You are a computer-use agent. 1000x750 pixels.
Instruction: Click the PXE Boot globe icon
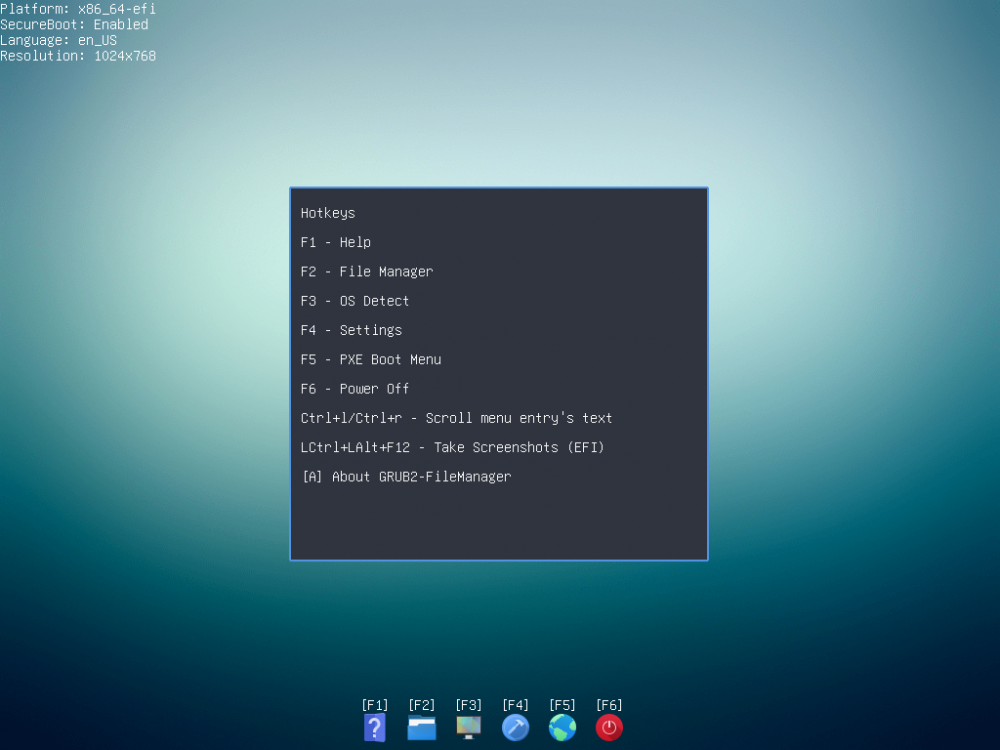[563, 727]
